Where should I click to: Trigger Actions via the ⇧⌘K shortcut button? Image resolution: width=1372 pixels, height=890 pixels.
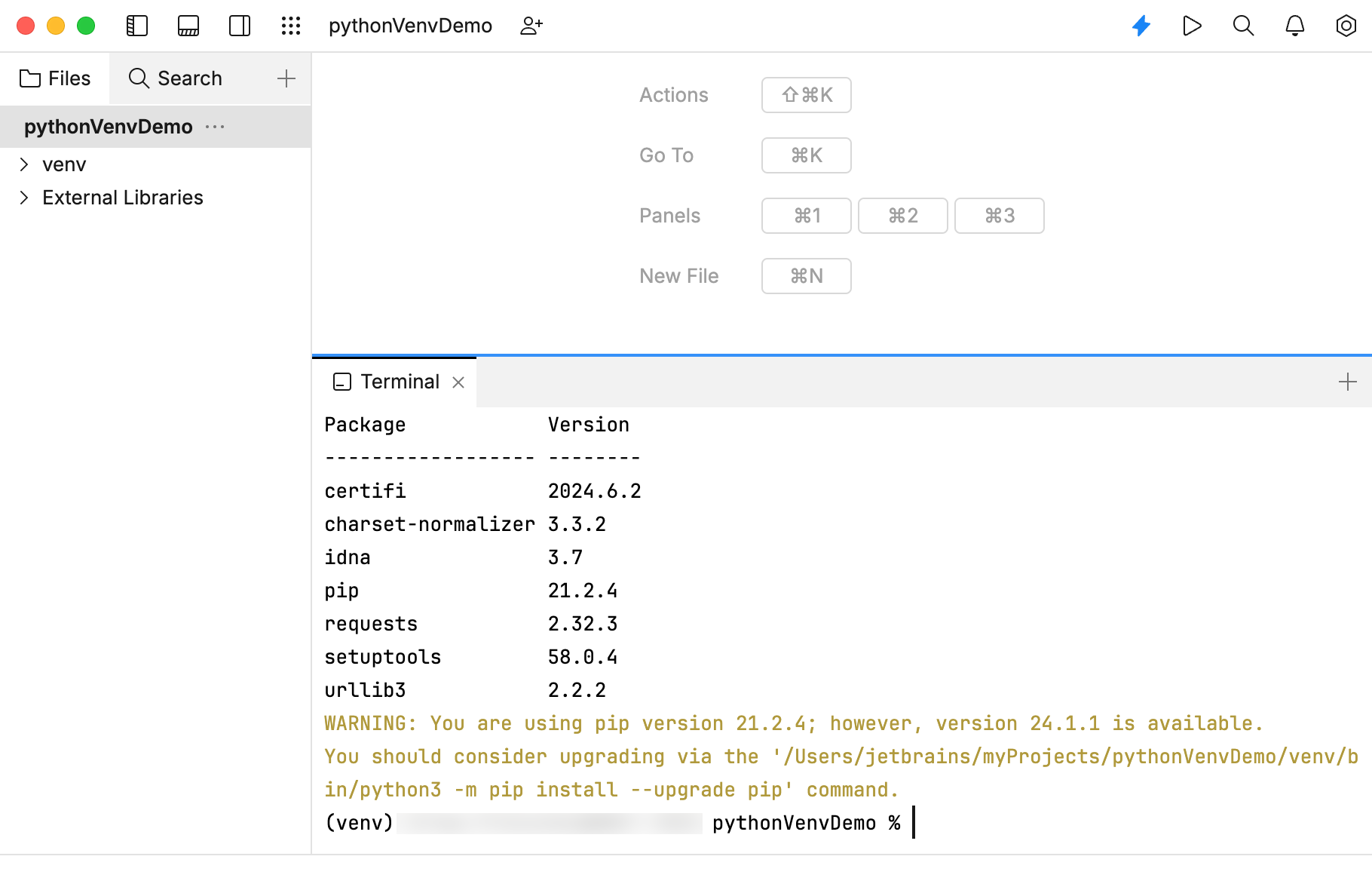[806, 95]
